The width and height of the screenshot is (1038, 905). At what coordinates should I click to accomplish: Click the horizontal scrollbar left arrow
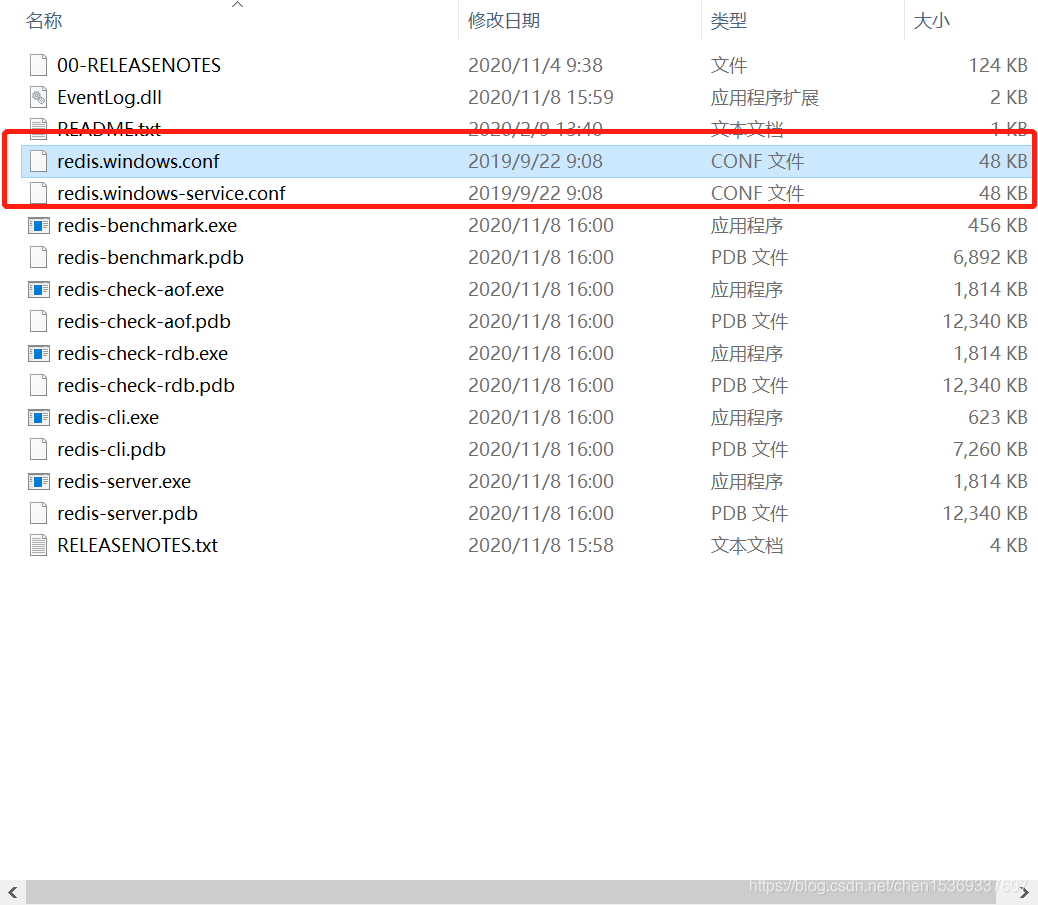click(13, 892)
